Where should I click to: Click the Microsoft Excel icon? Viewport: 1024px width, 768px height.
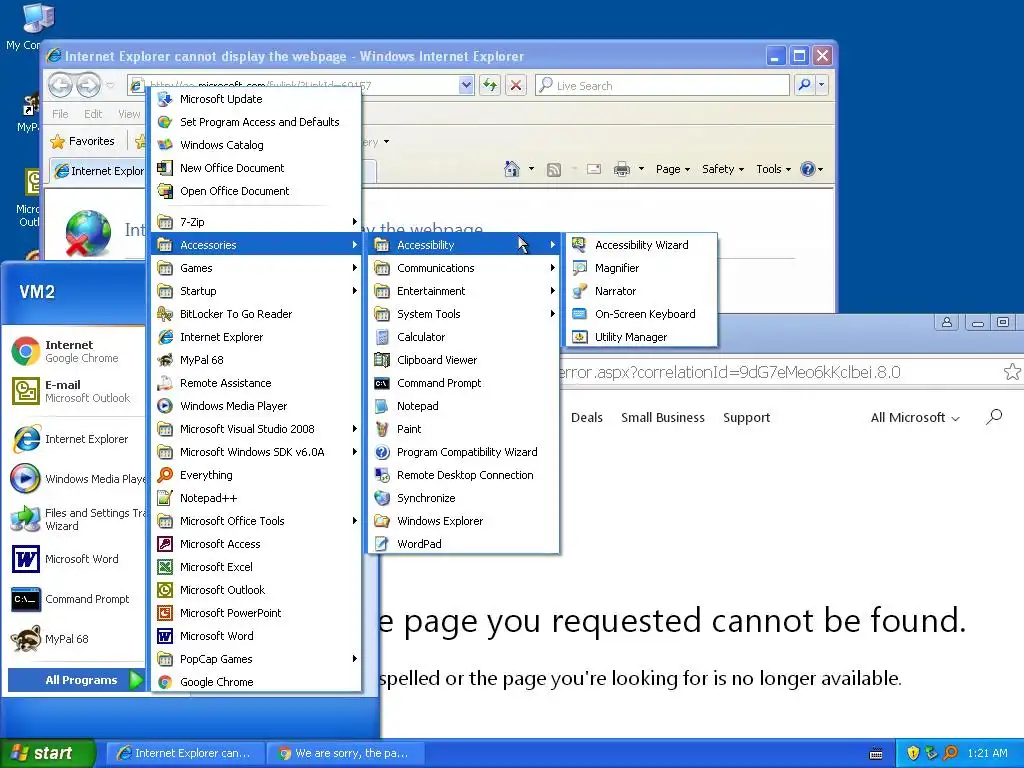[x=165, y=567]
